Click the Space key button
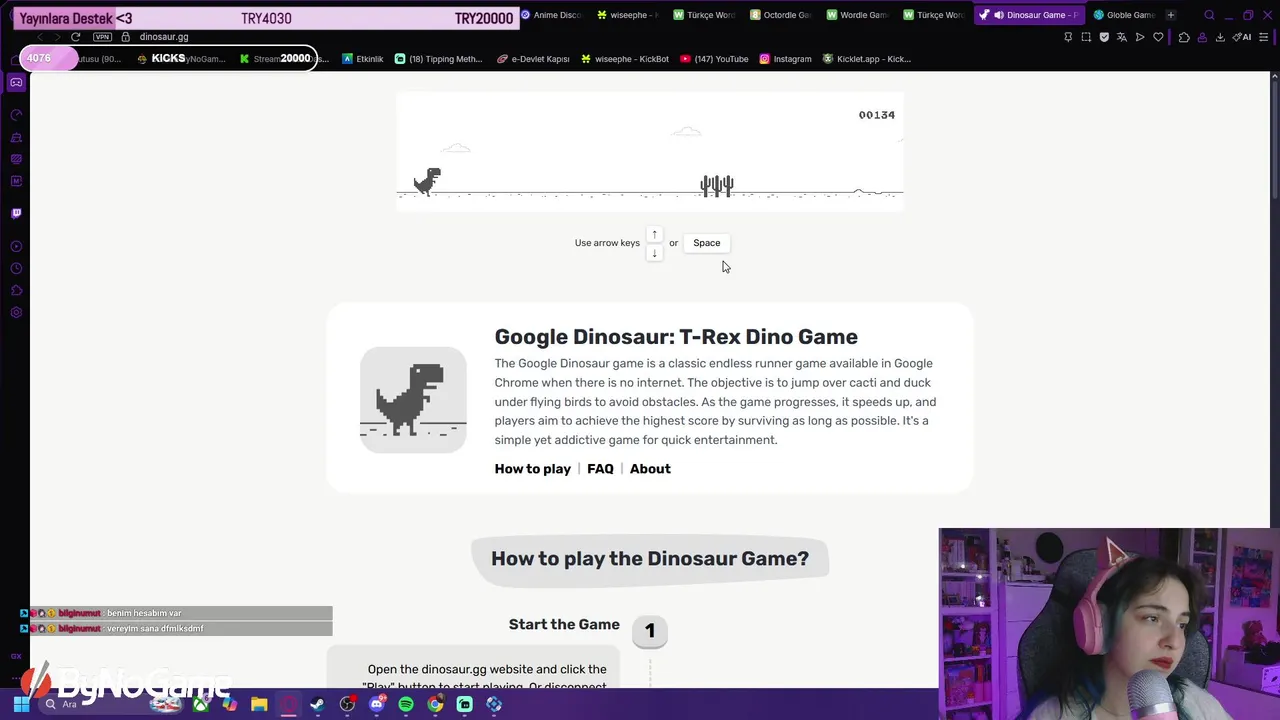1280x720 pixels. [706, 243]
